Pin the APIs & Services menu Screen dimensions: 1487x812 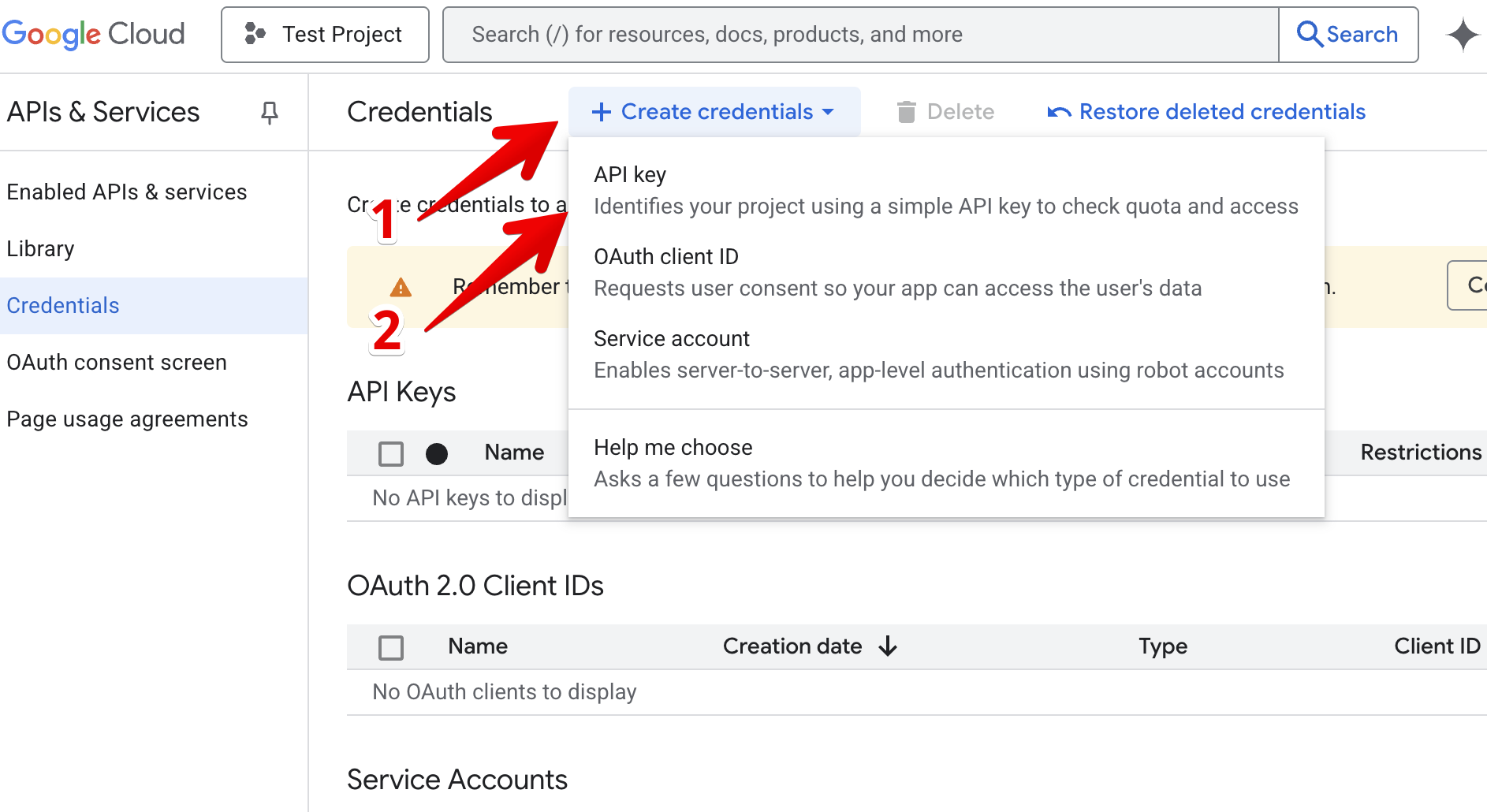coord(270,113)
